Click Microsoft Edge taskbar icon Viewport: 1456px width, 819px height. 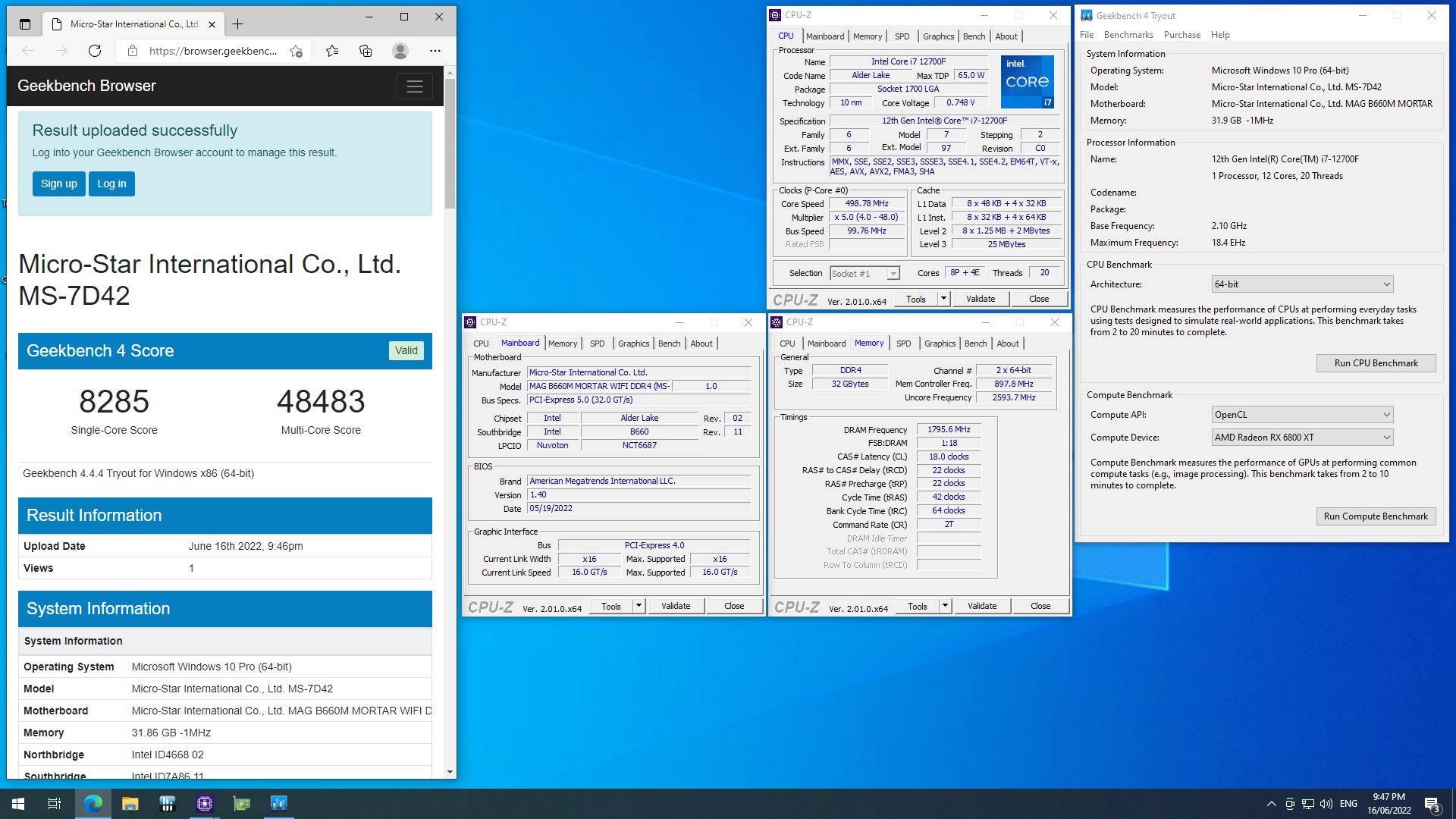[93, 804]
